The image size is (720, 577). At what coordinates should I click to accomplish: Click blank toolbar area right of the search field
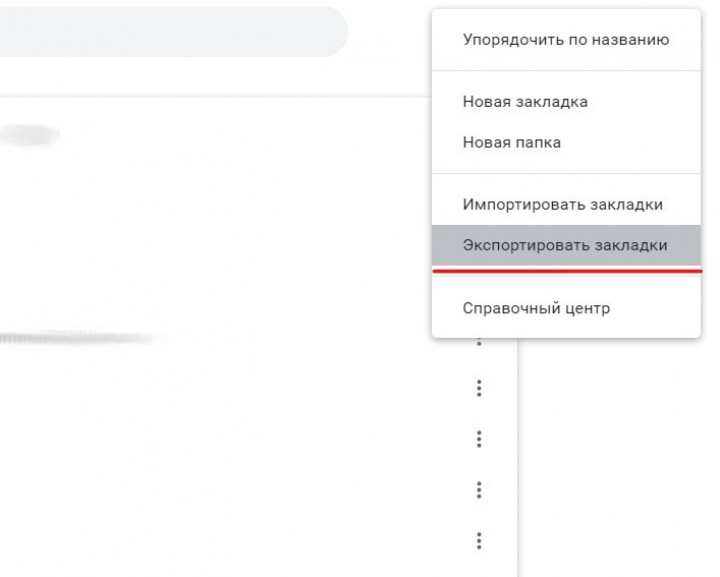390,32
